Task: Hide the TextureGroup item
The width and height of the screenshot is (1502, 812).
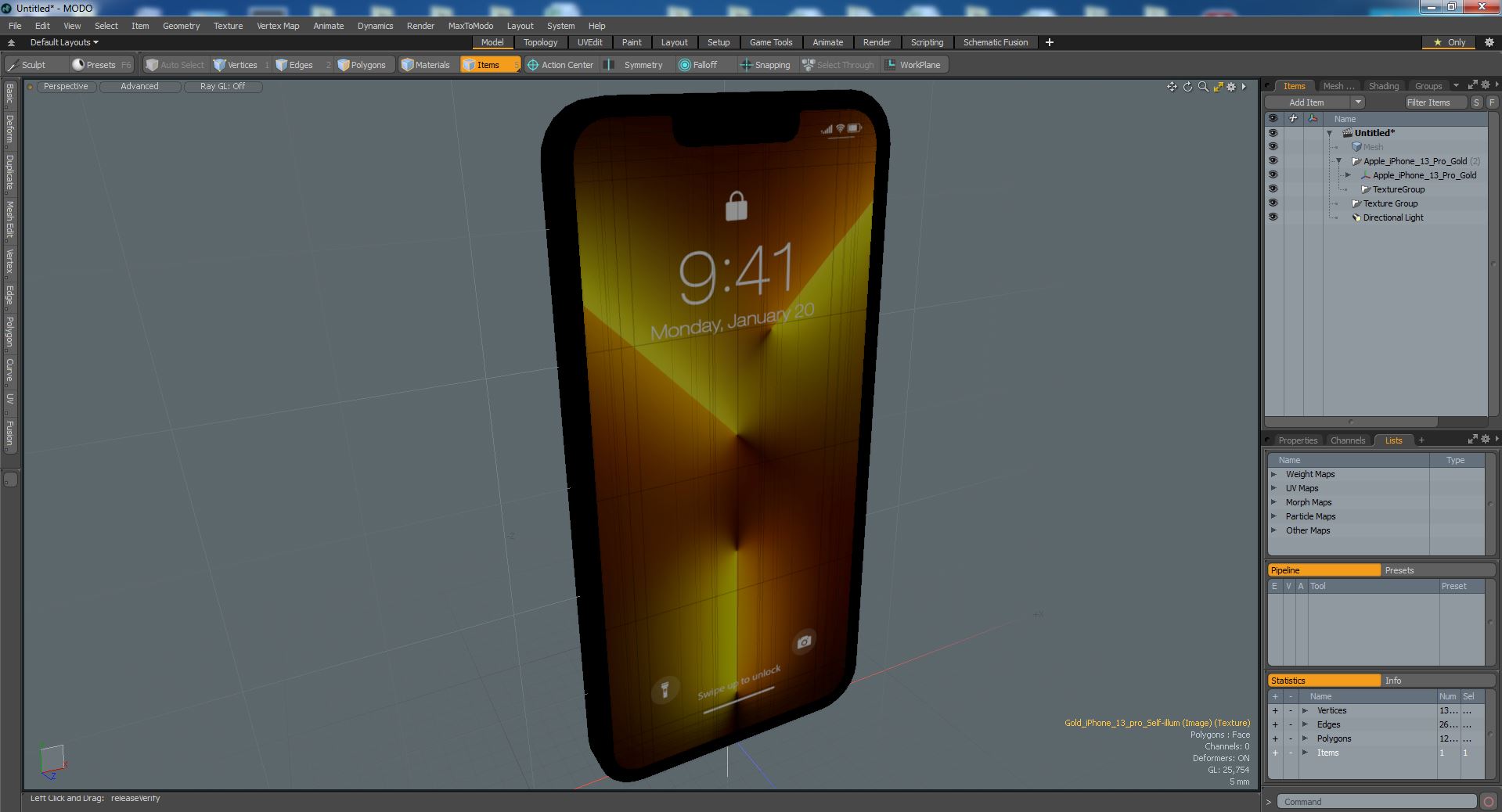Action: (x=1273, y=189)
